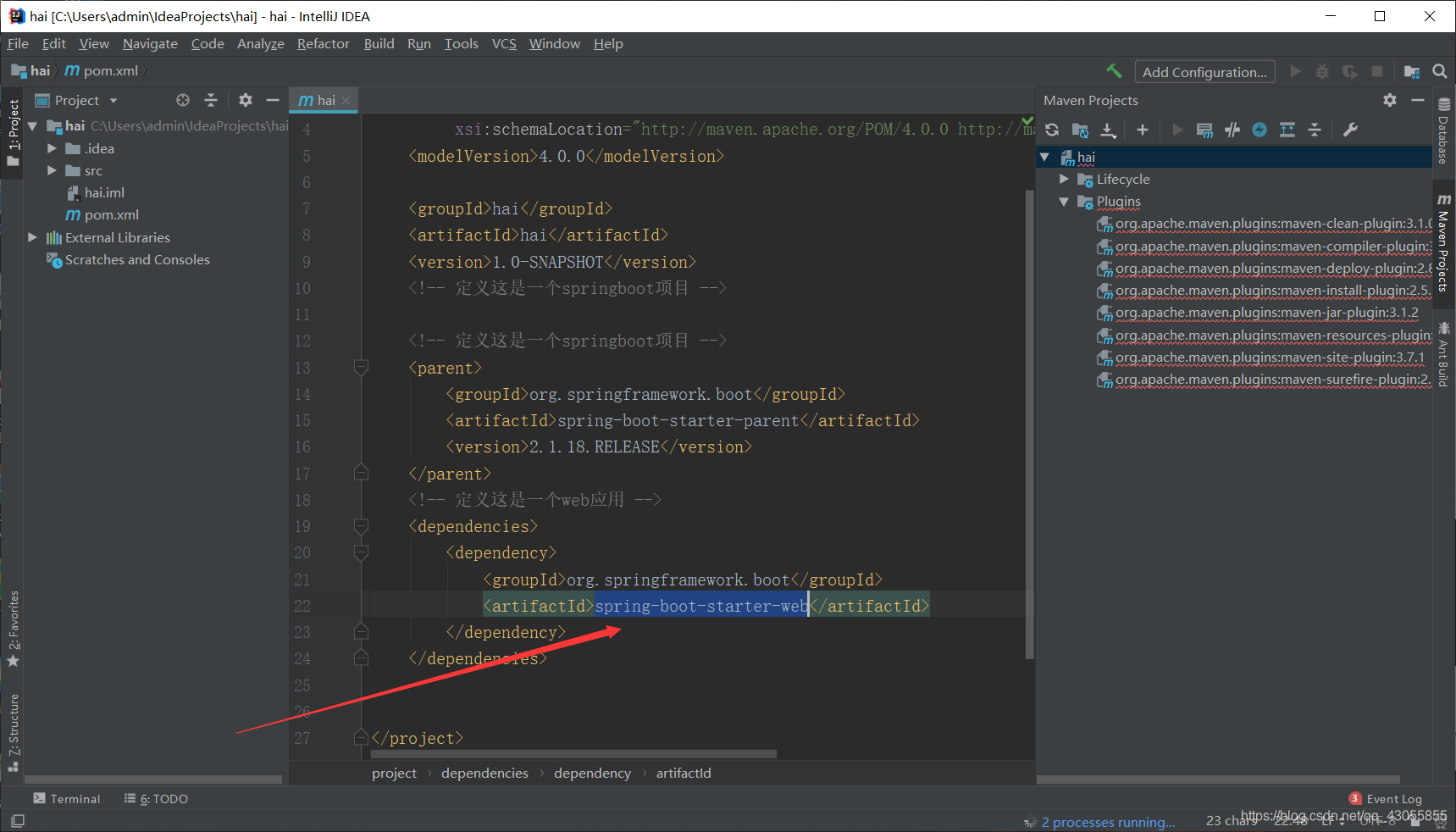Toggle the Database tool window stripe
Viewport: 1456px width, 832px height.
click(x=1443, y=131)
